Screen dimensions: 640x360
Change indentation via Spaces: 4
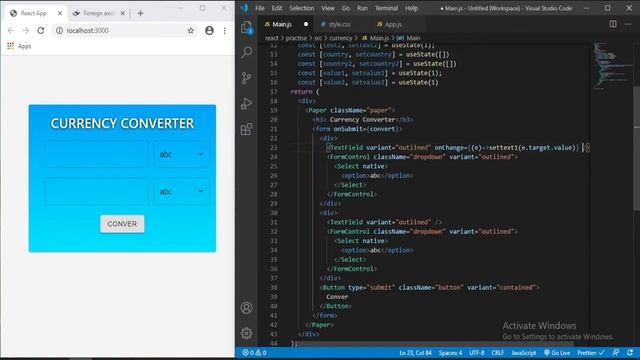tap(450, 353)
